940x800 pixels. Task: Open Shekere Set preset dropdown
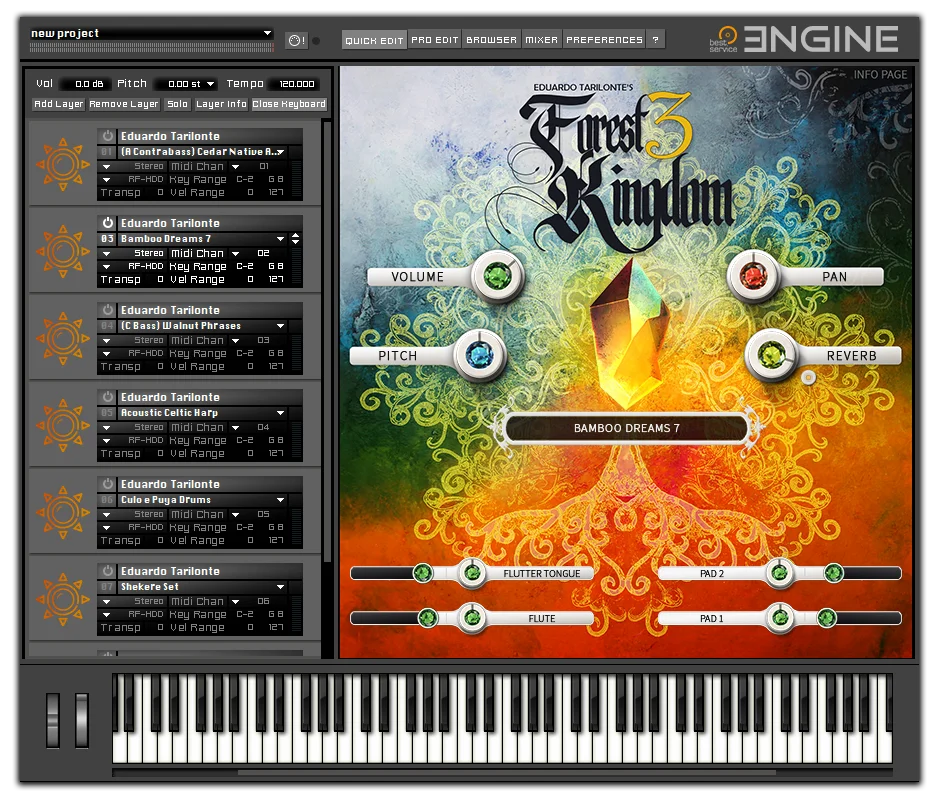coord(280,587)
